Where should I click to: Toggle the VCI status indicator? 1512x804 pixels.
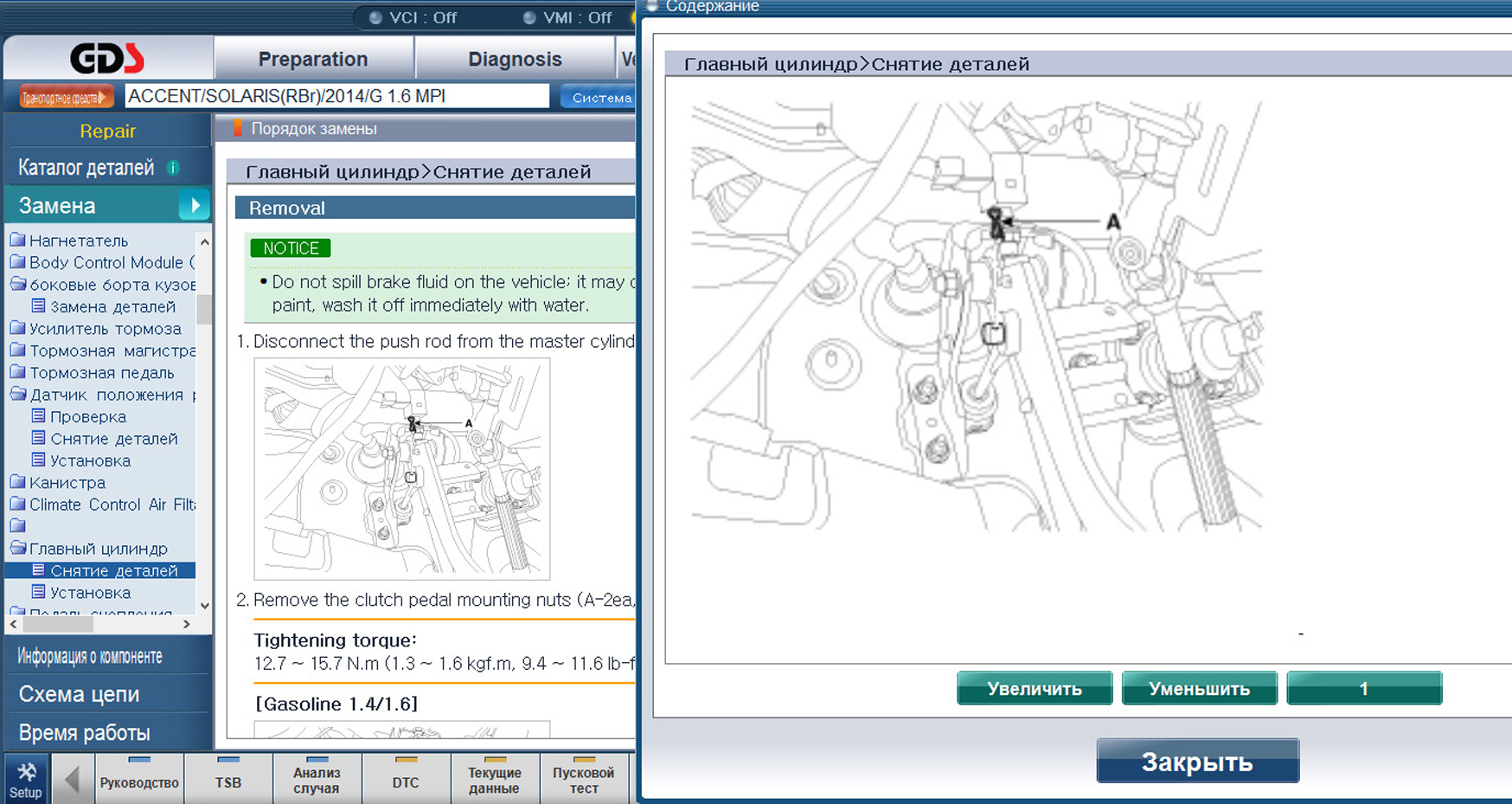[x=376, y=17]
